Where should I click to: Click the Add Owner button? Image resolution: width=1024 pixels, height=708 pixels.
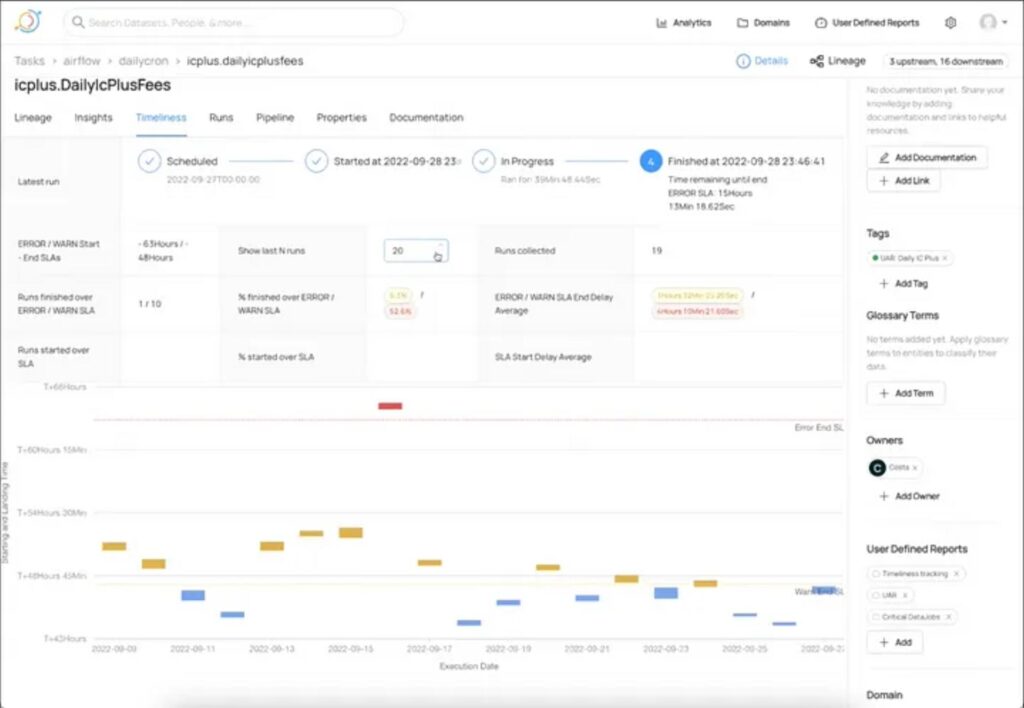(909, 496)
